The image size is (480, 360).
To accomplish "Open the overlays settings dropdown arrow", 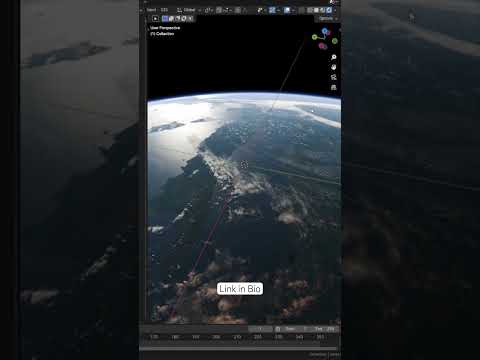I will 293,10.
